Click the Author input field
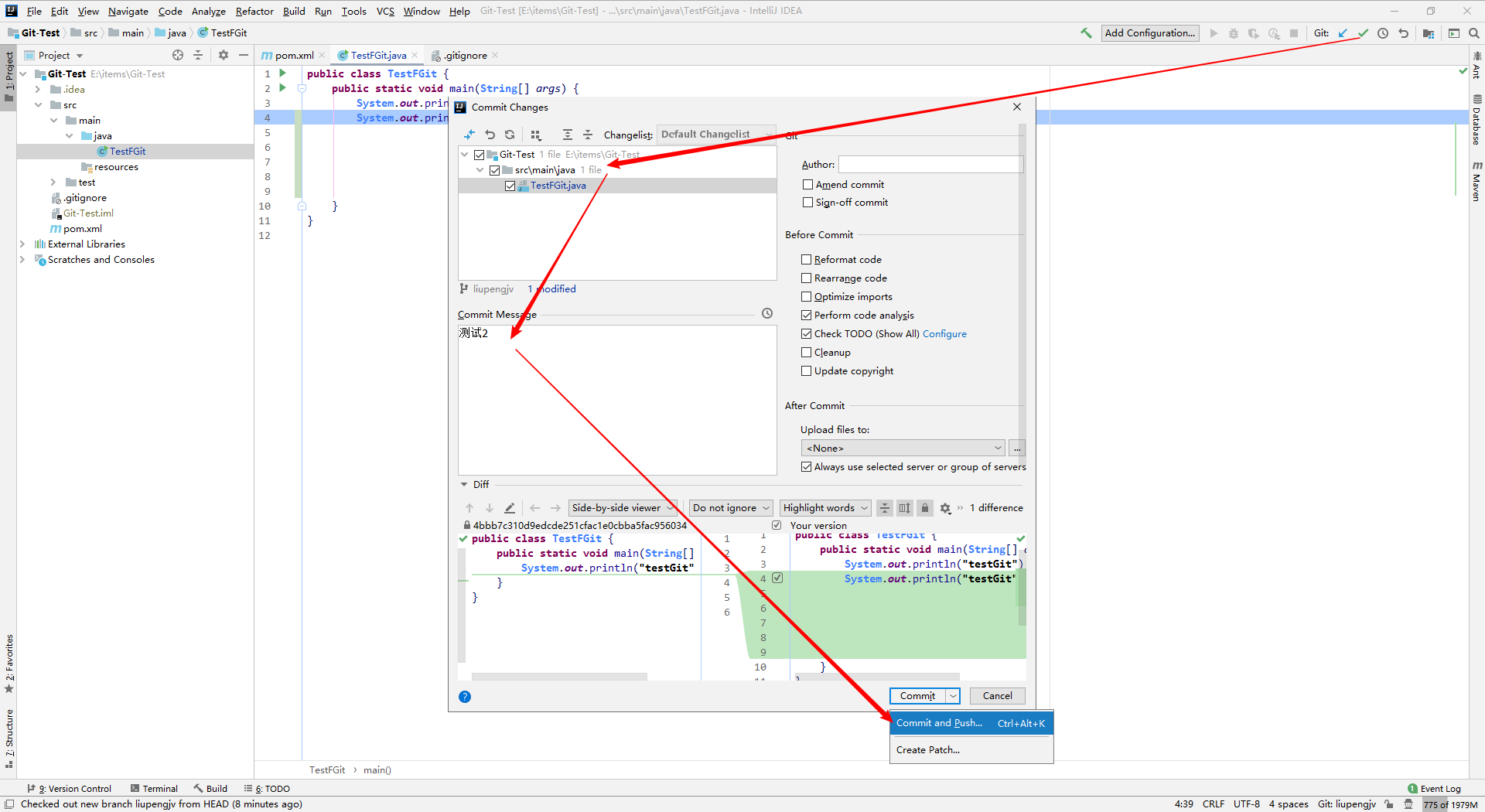 click(930, 165)
